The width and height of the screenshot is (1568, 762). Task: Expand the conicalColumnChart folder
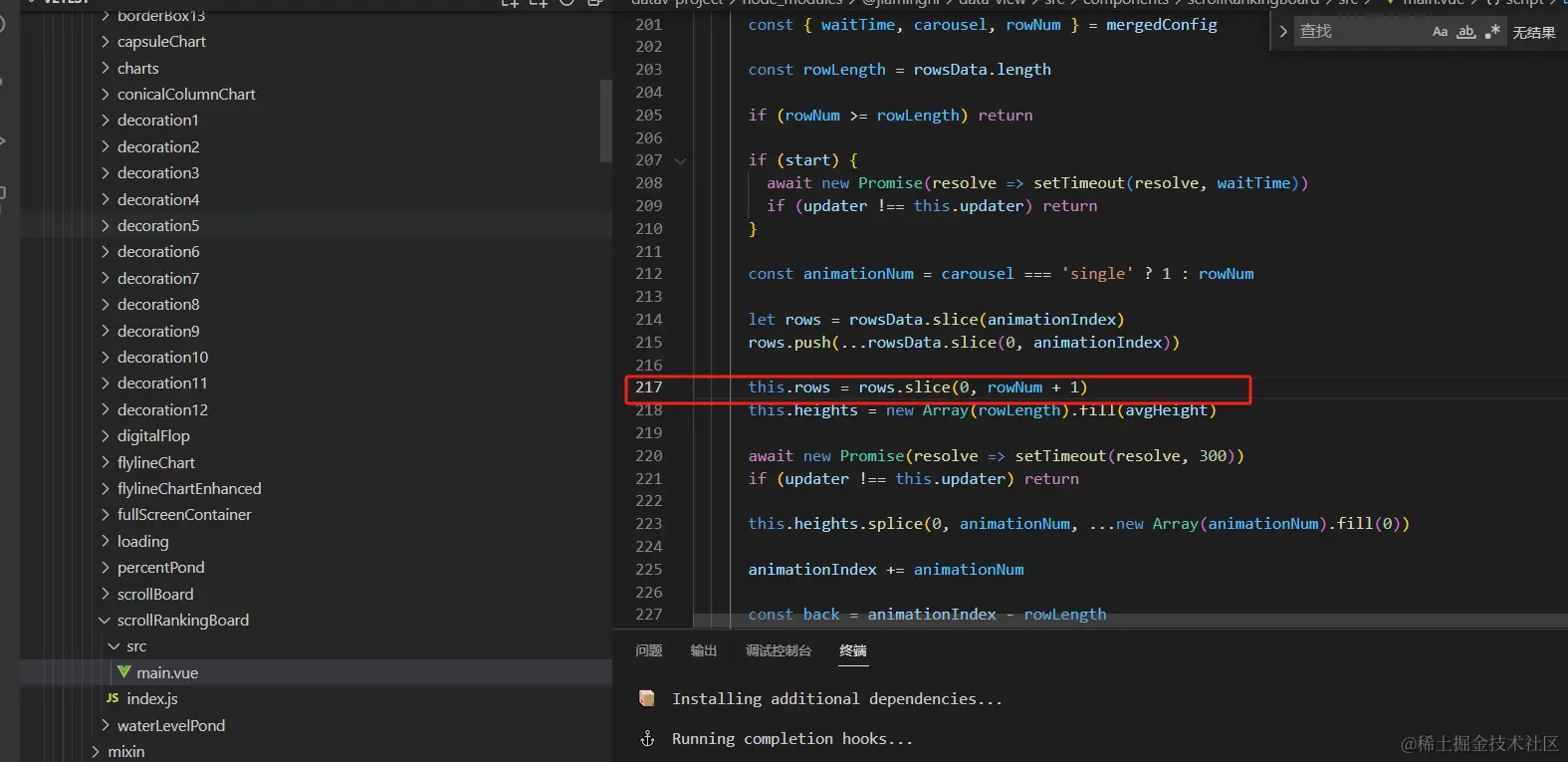point(106,95)
